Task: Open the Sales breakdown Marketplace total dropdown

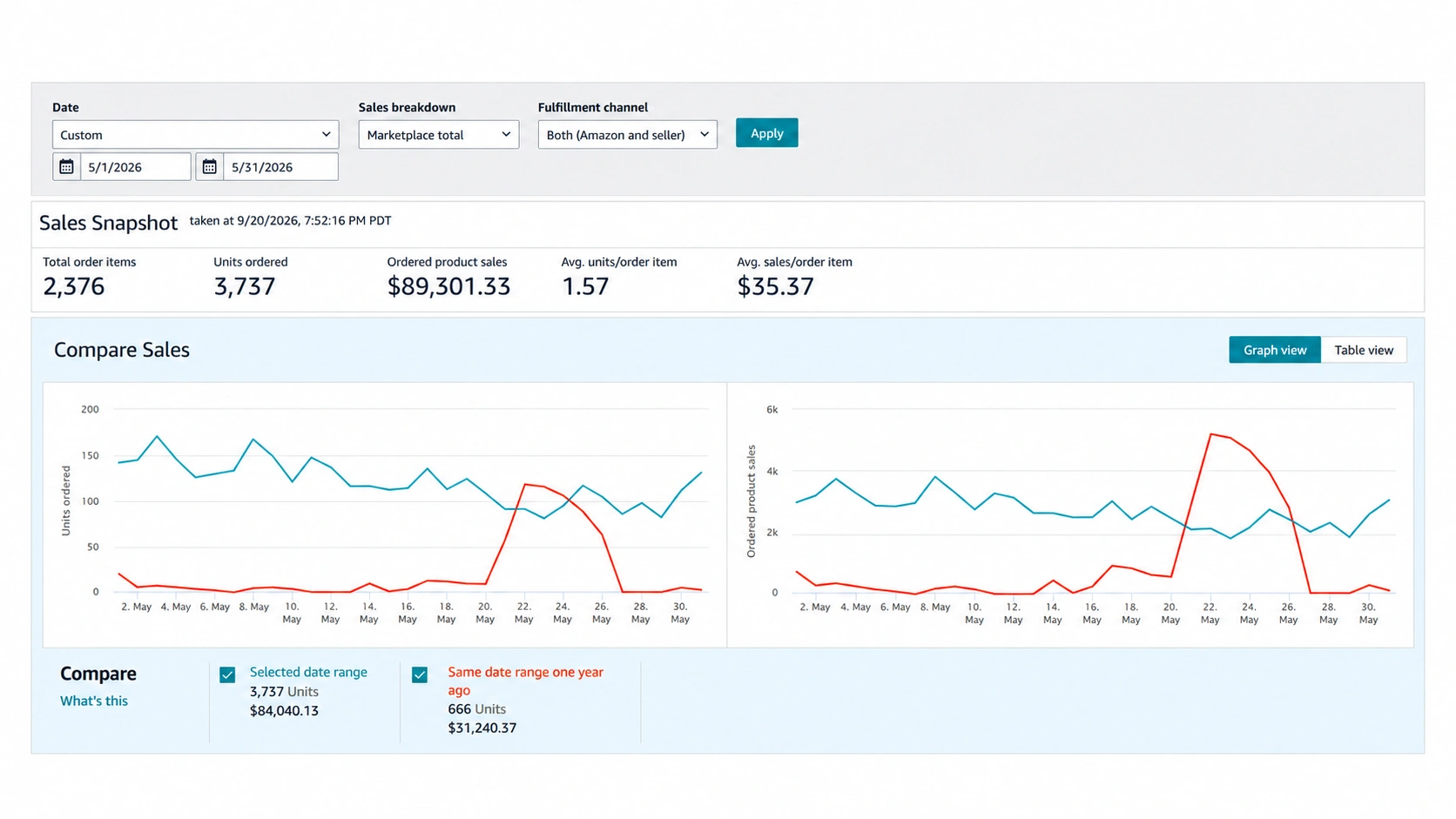Action: (438, 135)
